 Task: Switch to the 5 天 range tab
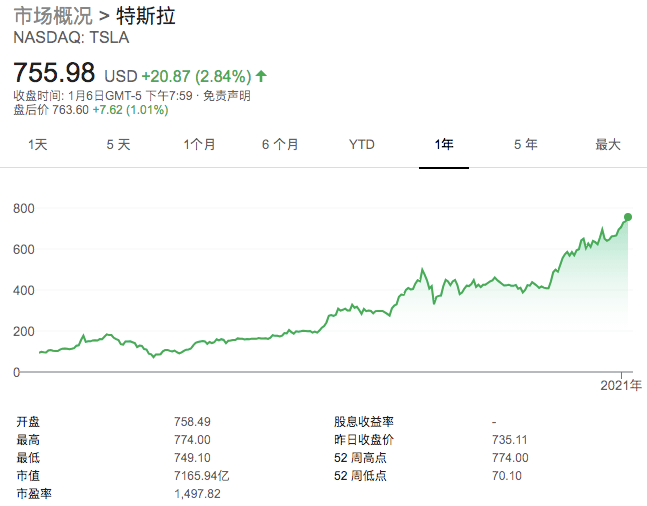pyautogui.click(x=118, y=145)
